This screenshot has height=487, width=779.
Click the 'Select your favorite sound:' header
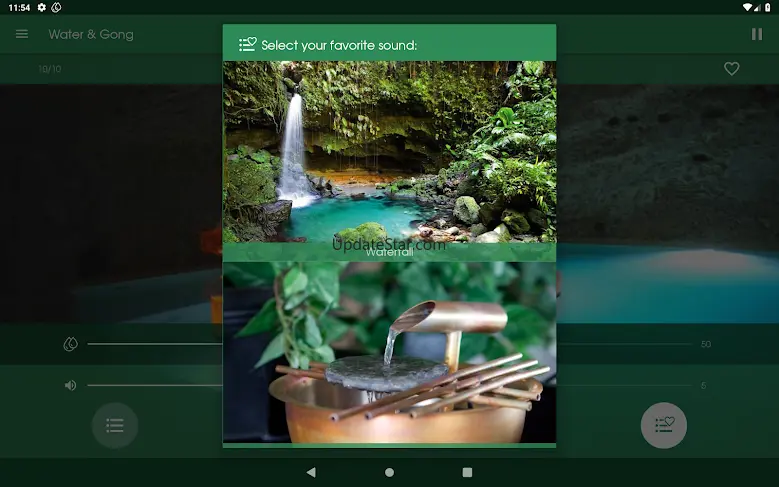(x=339, y=45)
